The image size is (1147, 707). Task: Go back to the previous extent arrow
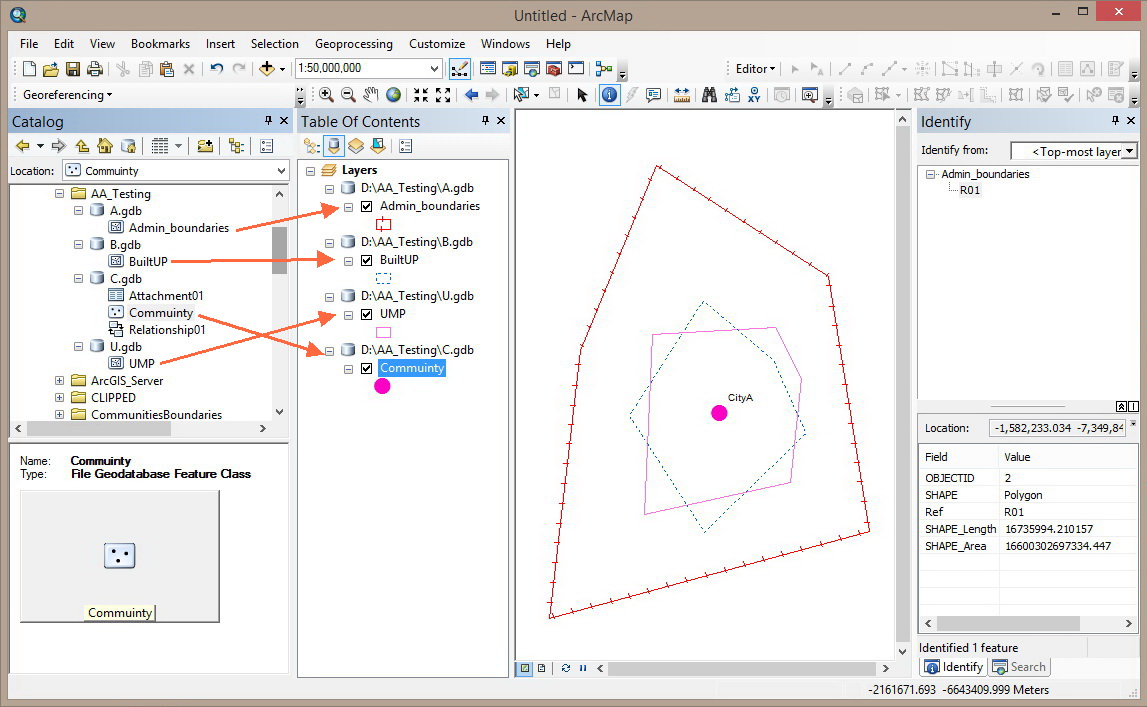click(471, 95)
